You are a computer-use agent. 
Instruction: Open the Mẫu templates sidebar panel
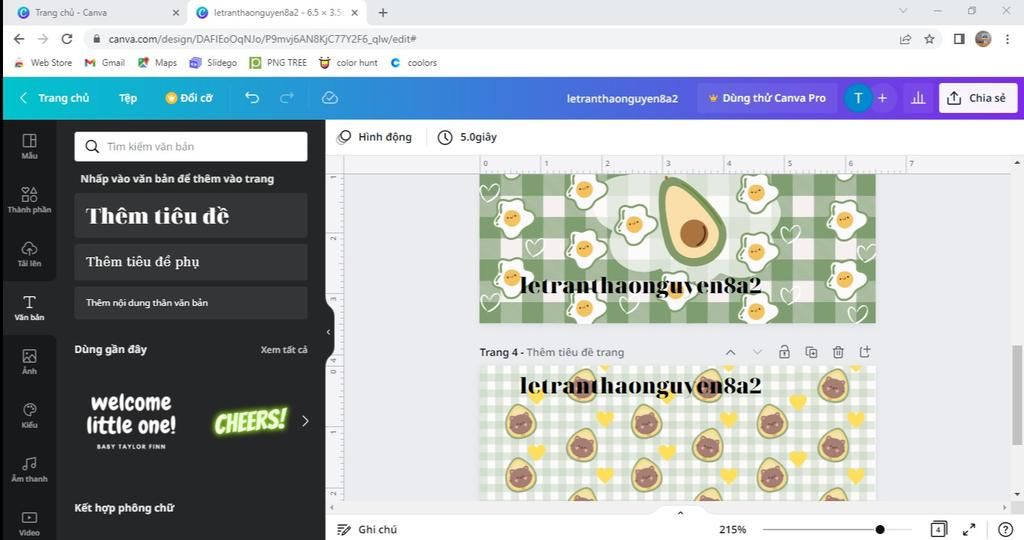point(29,146)
